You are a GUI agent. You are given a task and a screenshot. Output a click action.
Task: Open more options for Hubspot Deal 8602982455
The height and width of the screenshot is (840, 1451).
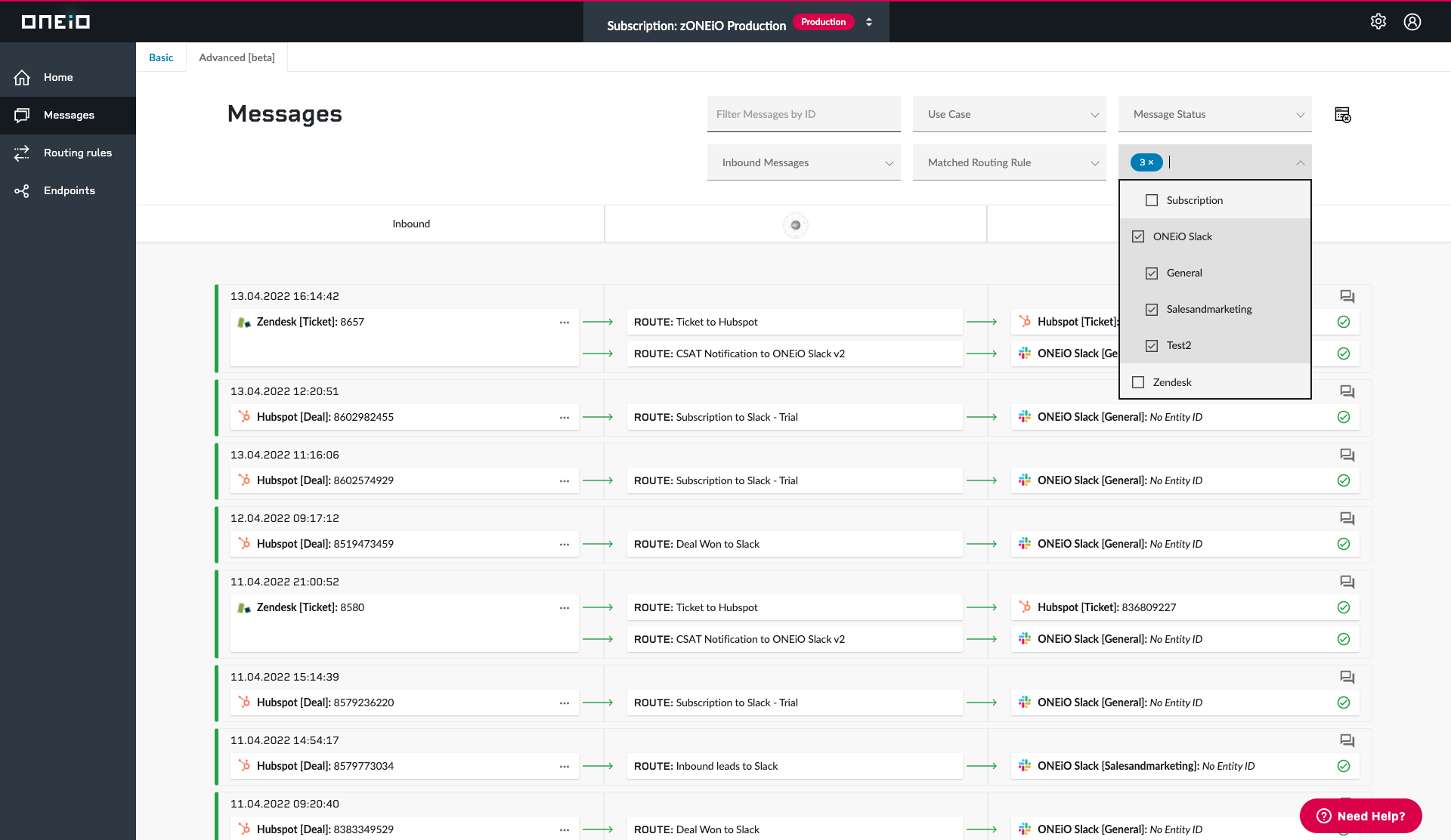point(565,418)
